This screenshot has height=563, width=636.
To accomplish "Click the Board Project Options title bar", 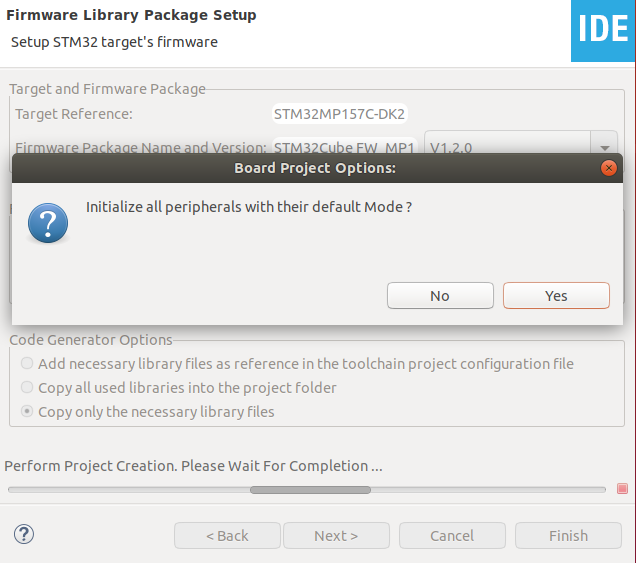I will 317,168.
